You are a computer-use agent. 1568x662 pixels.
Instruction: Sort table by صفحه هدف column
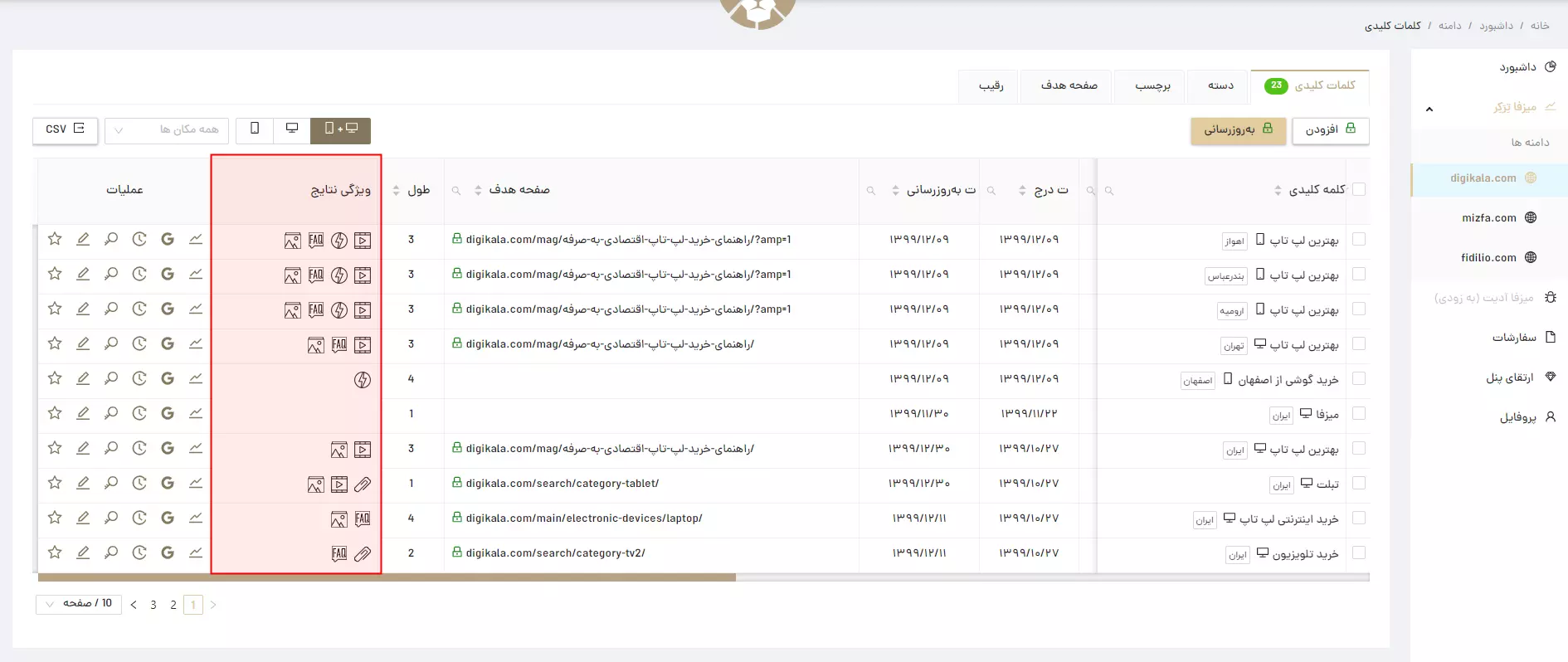coord(478,191)
